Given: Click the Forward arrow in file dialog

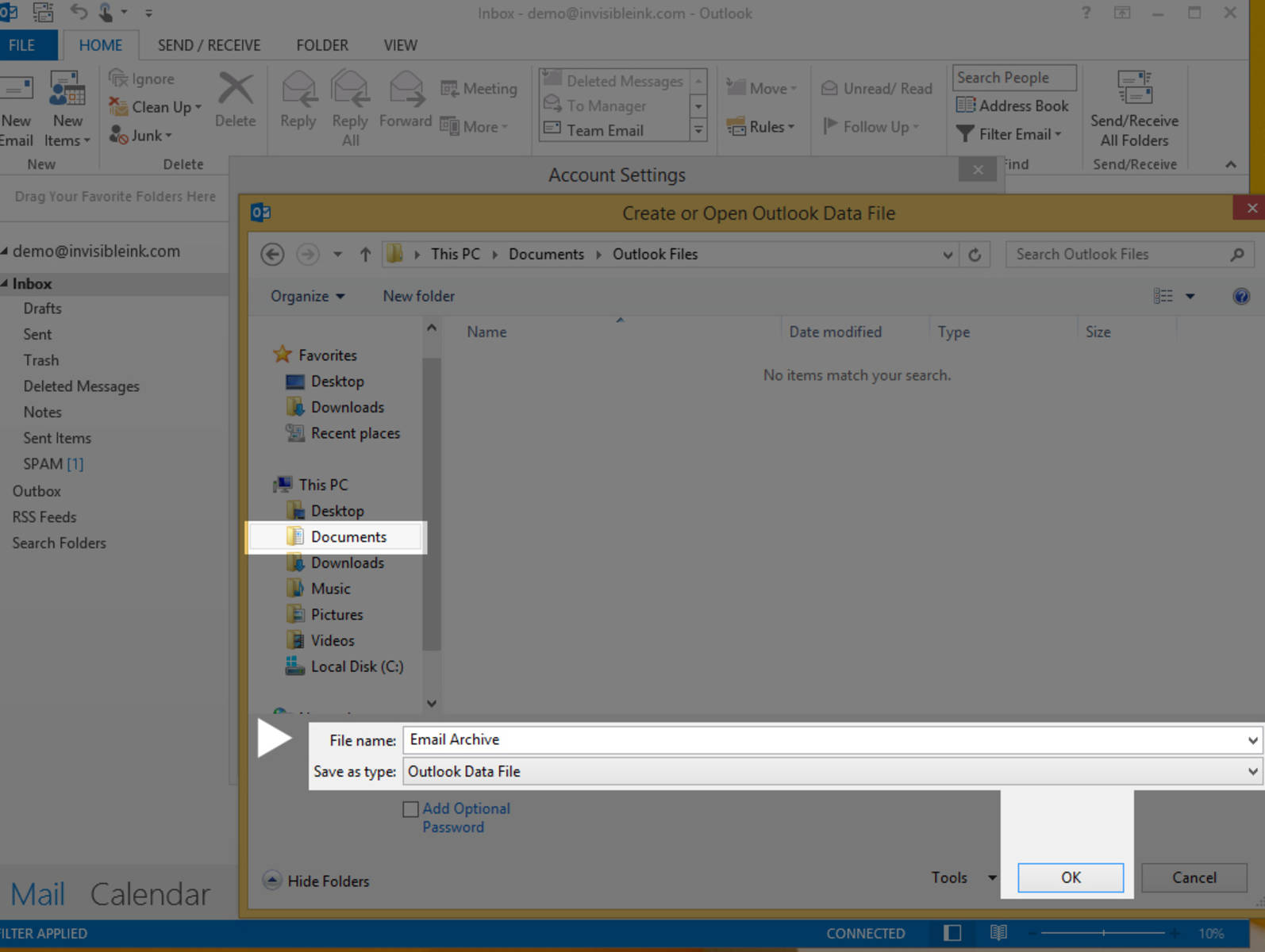Looking at the screenshot, I should tap(307, 254).
